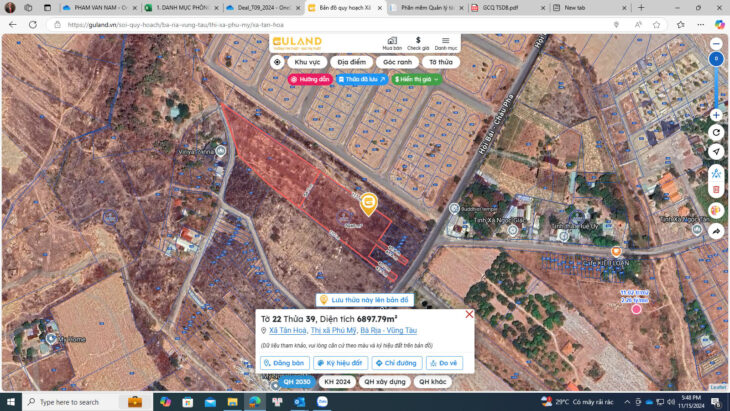
Task: Click the Chỉ đường directions button
Action: [x=397, y=363]
